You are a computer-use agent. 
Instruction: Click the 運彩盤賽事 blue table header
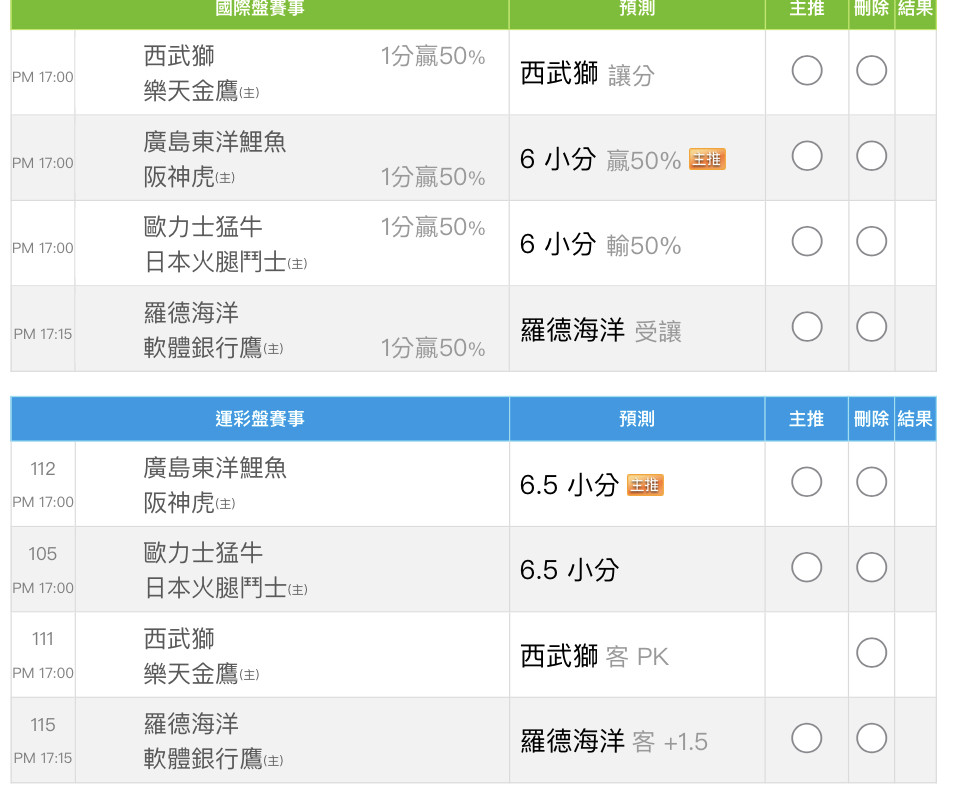click(x=260, y=419)
